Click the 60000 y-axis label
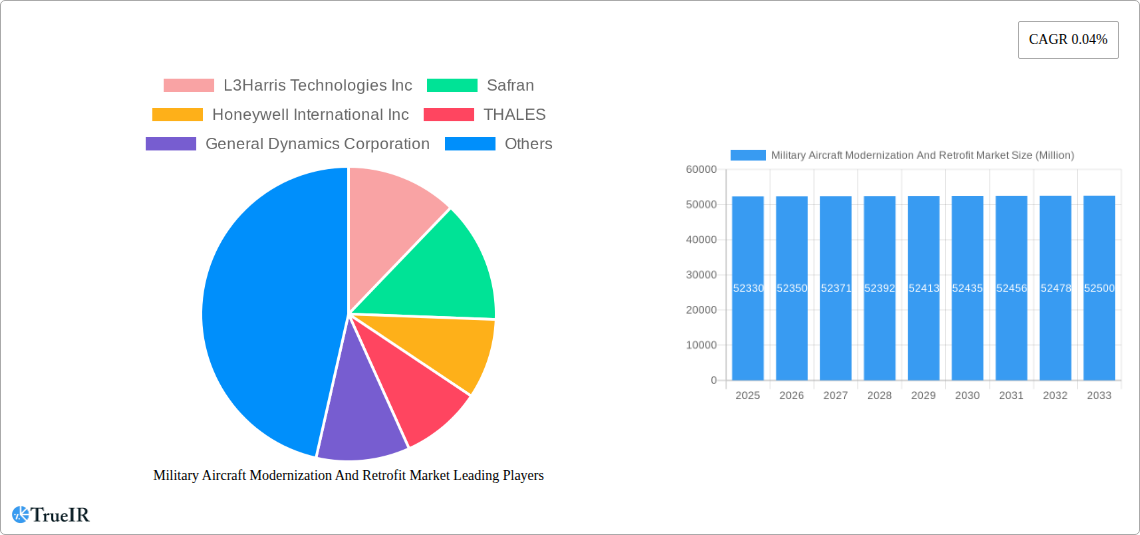This screenshot has width=1140, height=535. 701,169
